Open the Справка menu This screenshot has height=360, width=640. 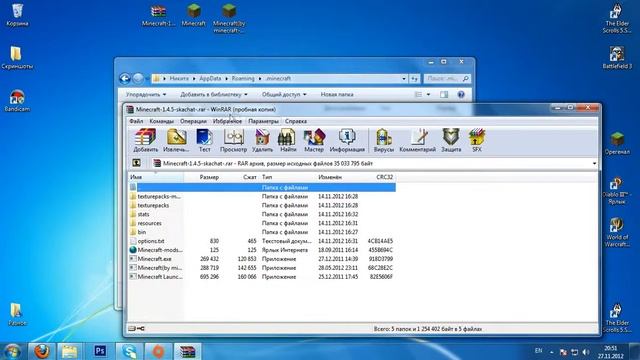pos(296,121)
